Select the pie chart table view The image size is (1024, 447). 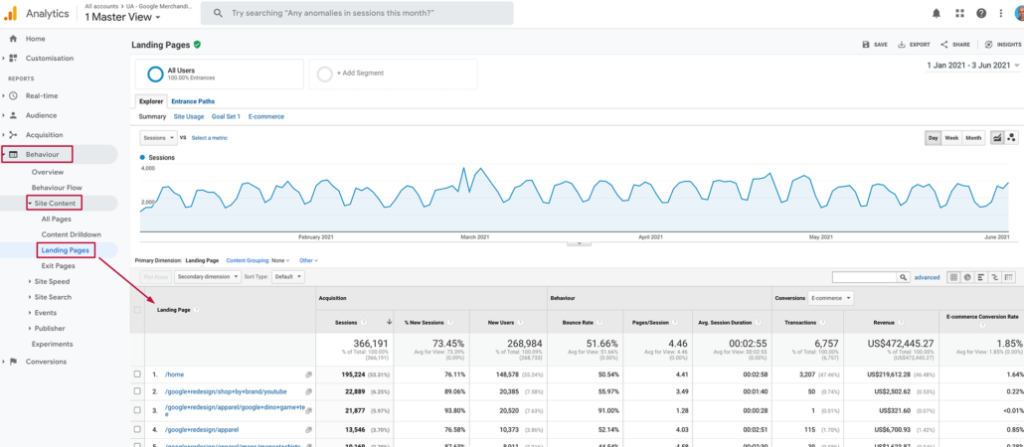(x=968, y=276)
